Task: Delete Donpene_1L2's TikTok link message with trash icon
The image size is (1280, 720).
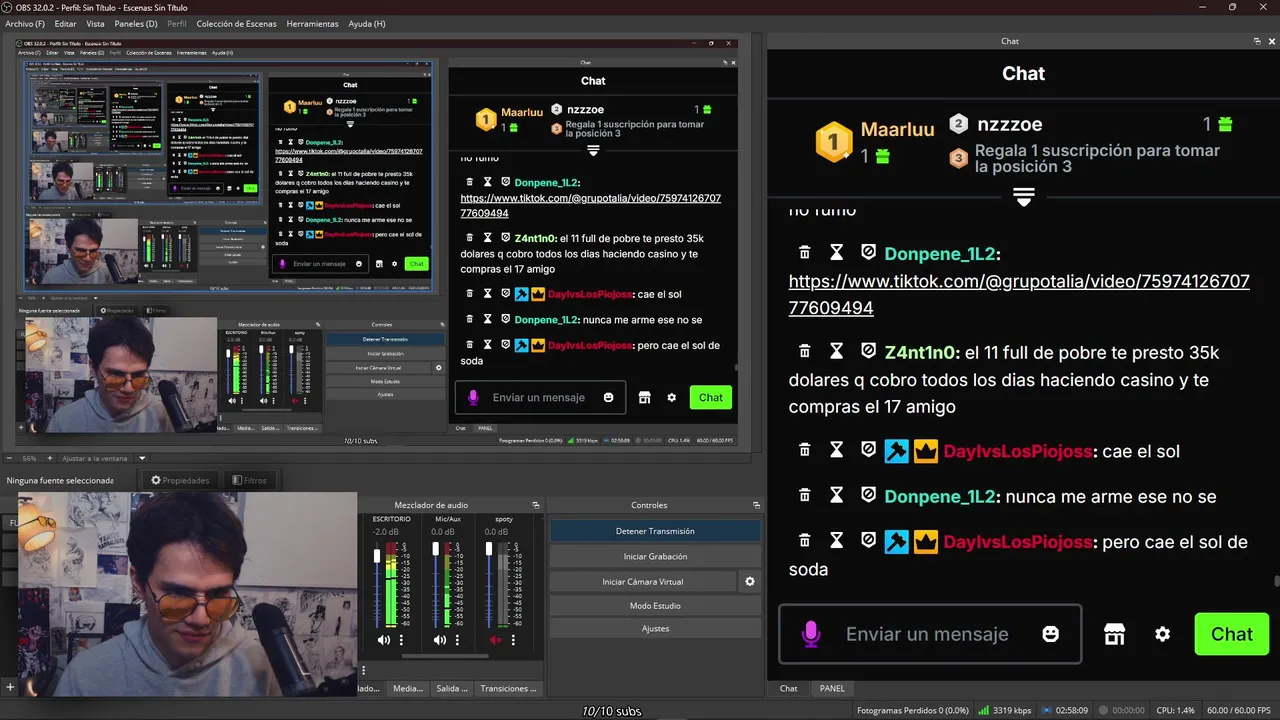Action: [804, 254]
